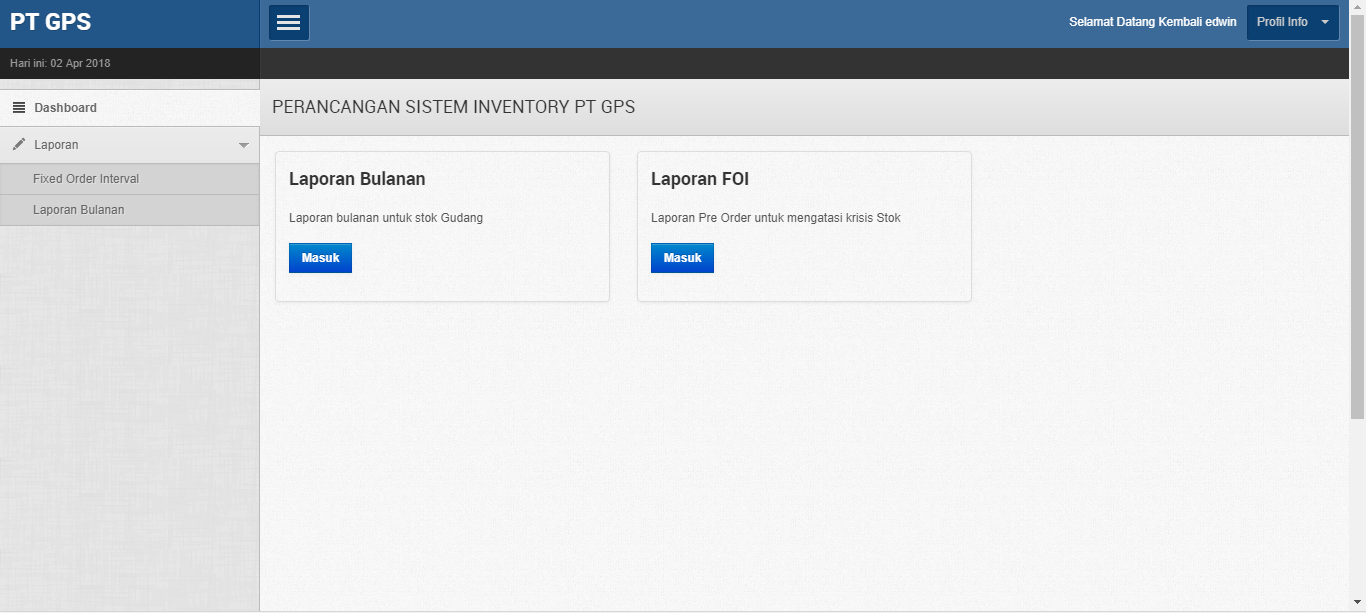The image size is (1366, 613).
Task: Open the Dashboard menu item
Action: pos(66,108)
